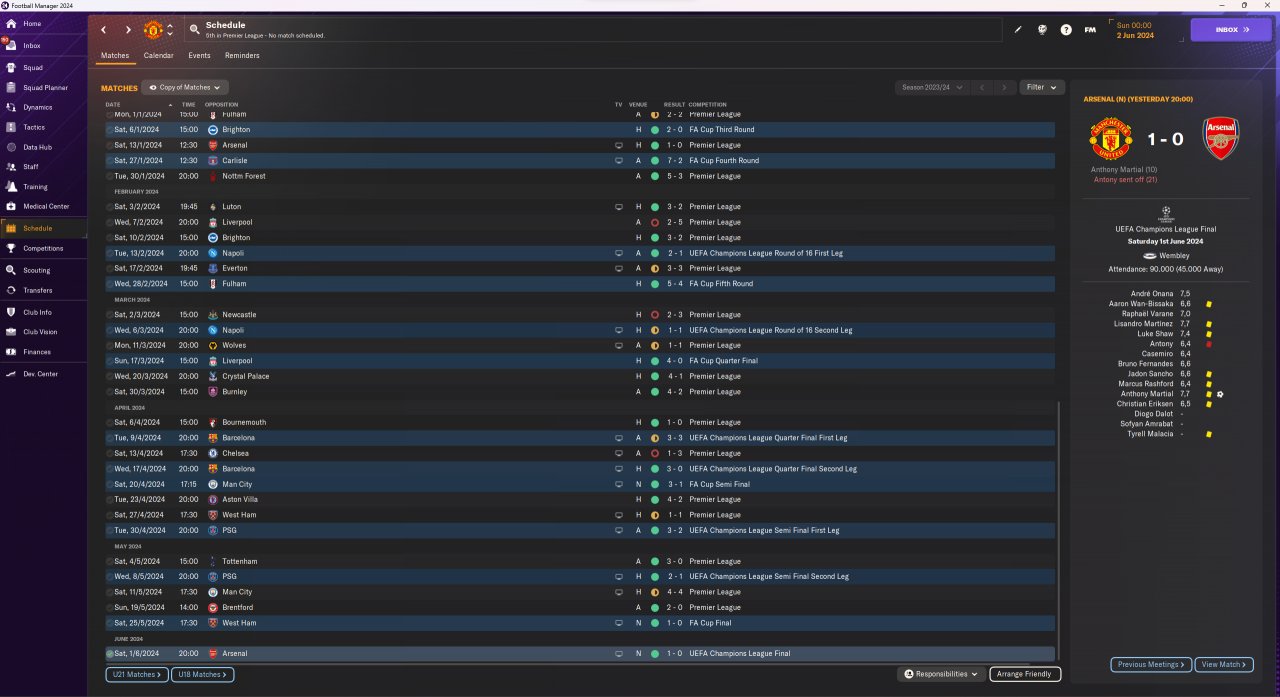
Task: Select the row marker for Sat, 13/1/2024
Action: point(109,145)
